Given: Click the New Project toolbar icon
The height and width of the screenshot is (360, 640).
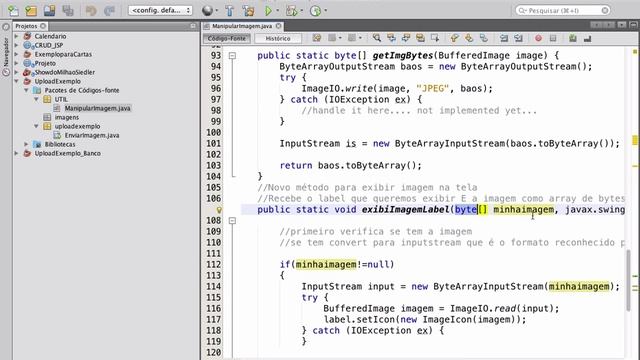Looking at the screenshot, I should coord(31,11).
